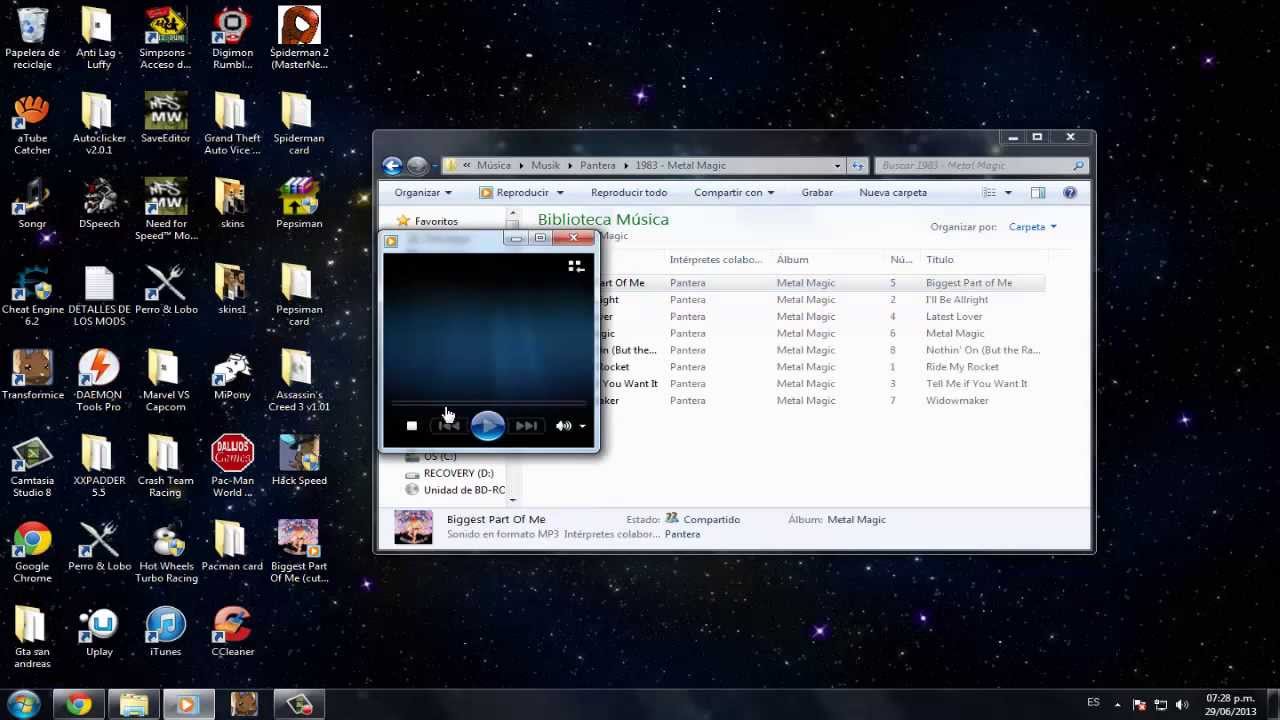Viewport: 1280px width, 720px height.
Task: Open CCleaner desktop icon
Action: click(x=232, y=632)
